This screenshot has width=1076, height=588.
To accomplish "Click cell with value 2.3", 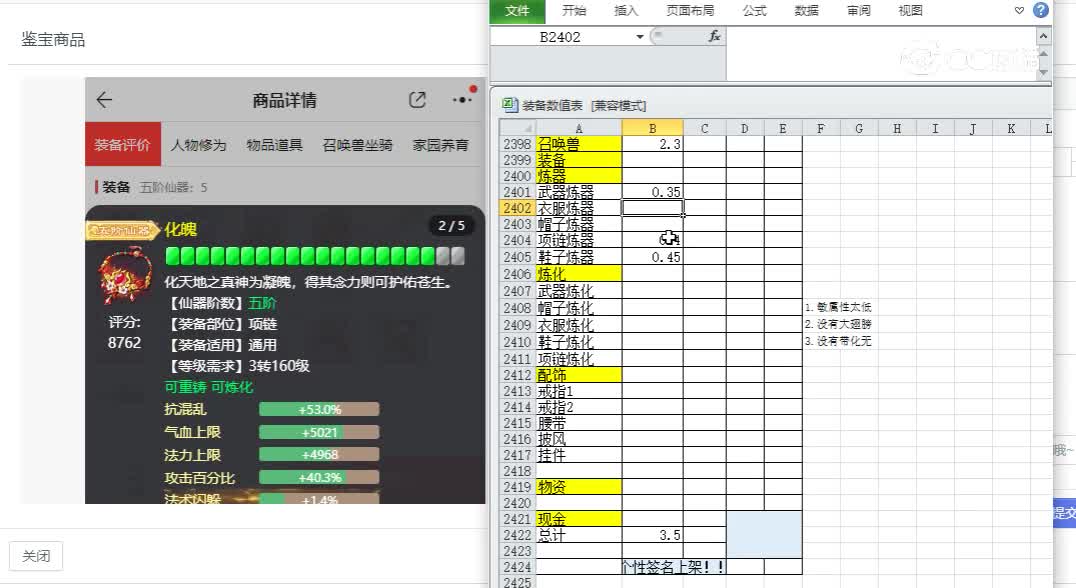I will [x=653, y=144].
